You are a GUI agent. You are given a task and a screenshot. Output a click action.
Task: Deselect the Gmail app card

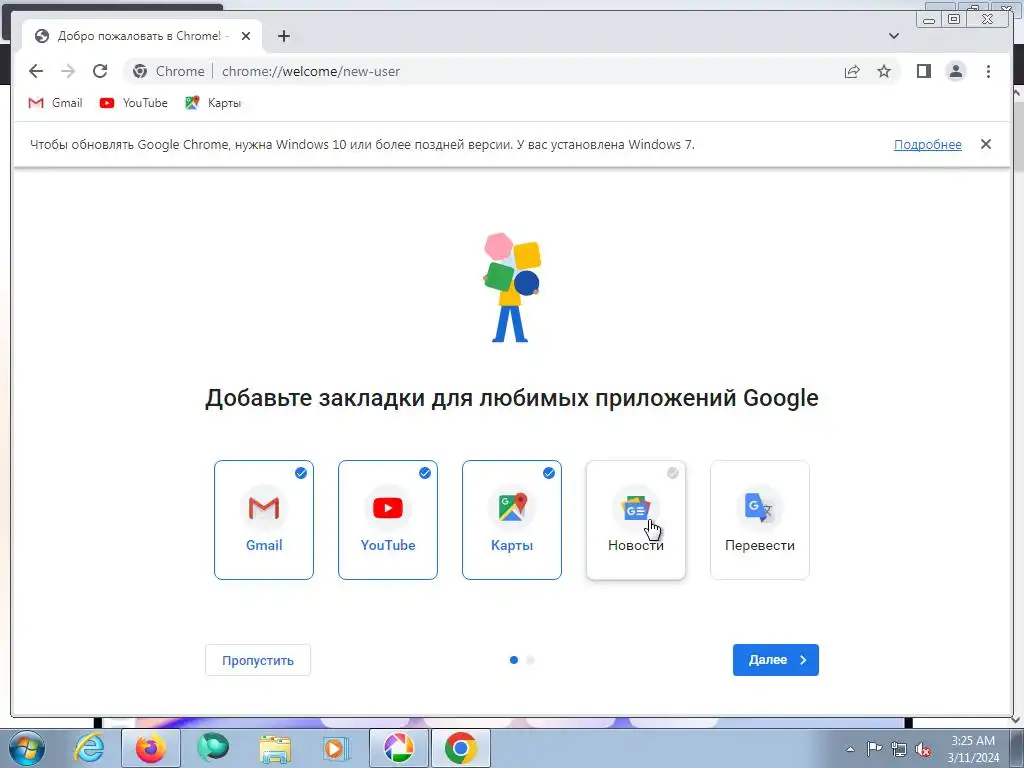(264, 520)
